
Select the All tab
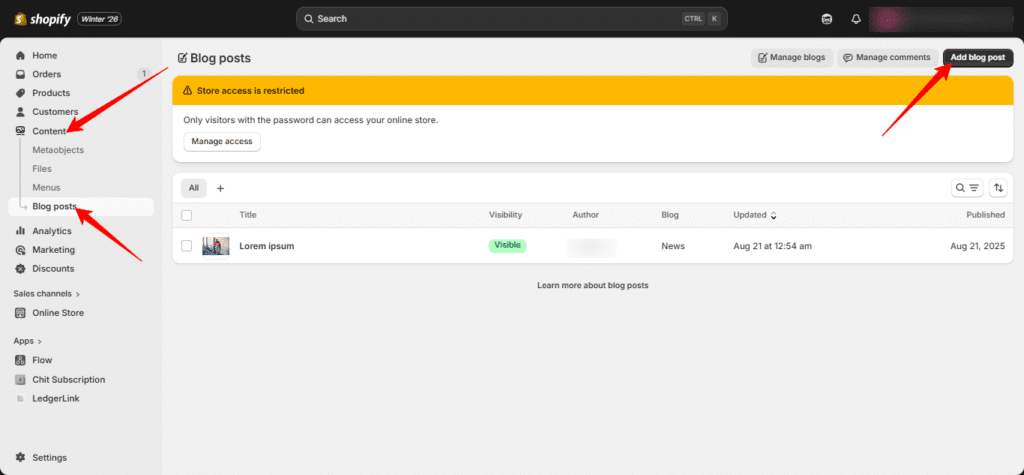click(x=193, y=188)
